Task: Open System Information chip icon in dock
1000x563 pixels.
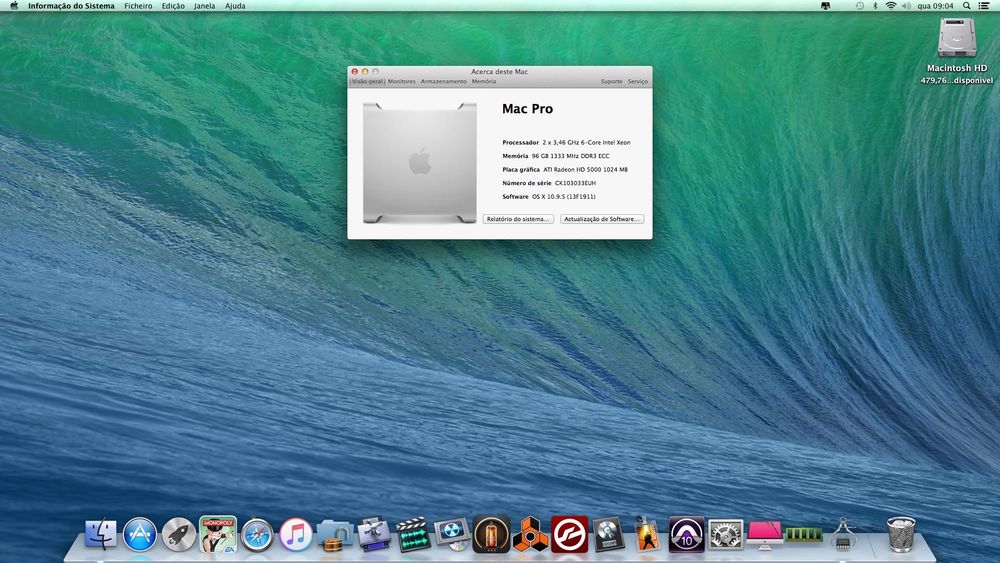Action: coord(843,534)
